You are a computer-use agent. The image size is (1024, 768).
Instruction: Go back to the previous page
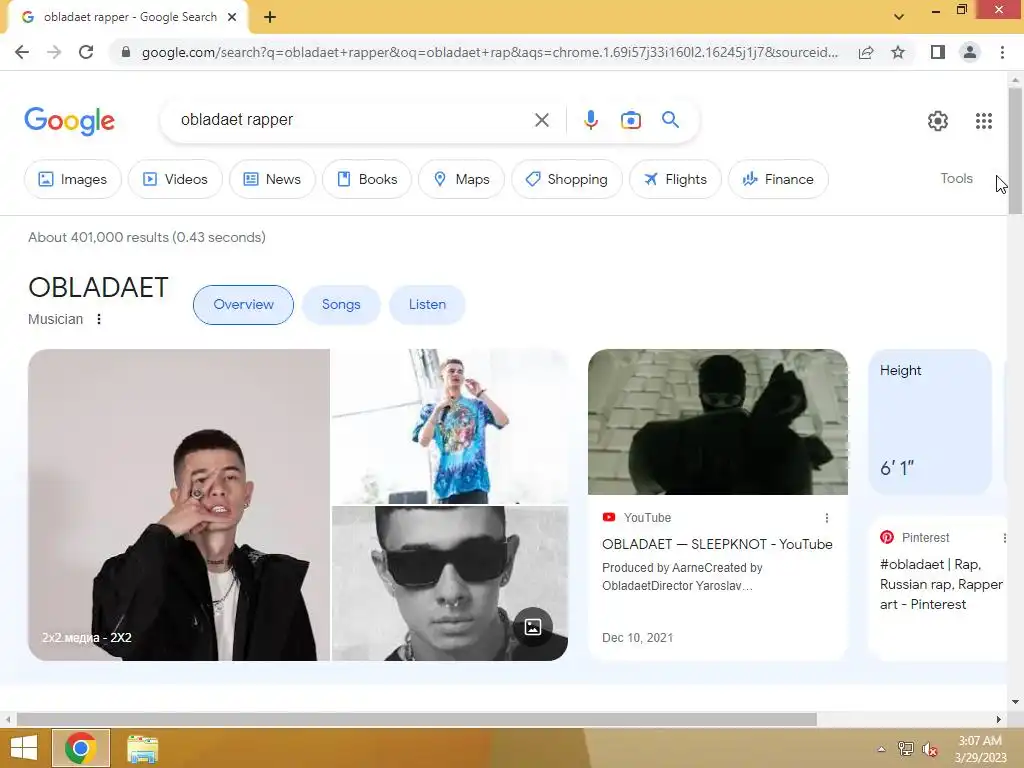(22, 52)
